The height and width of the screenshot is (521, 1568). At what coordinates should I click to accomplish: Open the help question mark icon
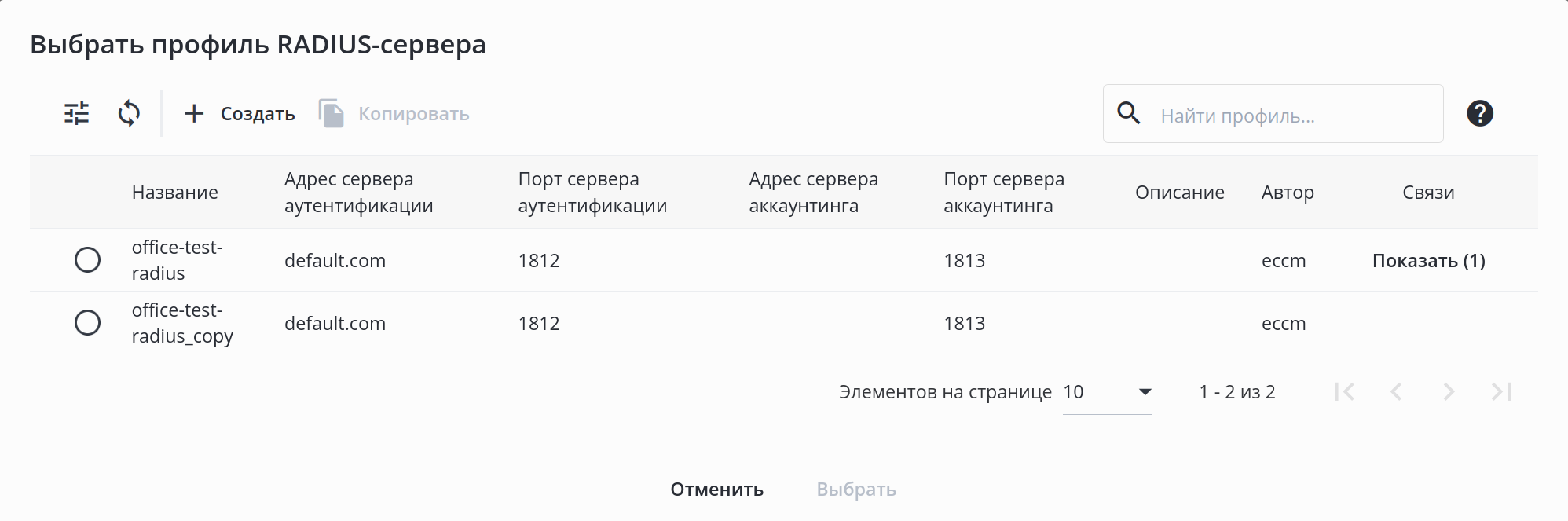(1479, 114)
